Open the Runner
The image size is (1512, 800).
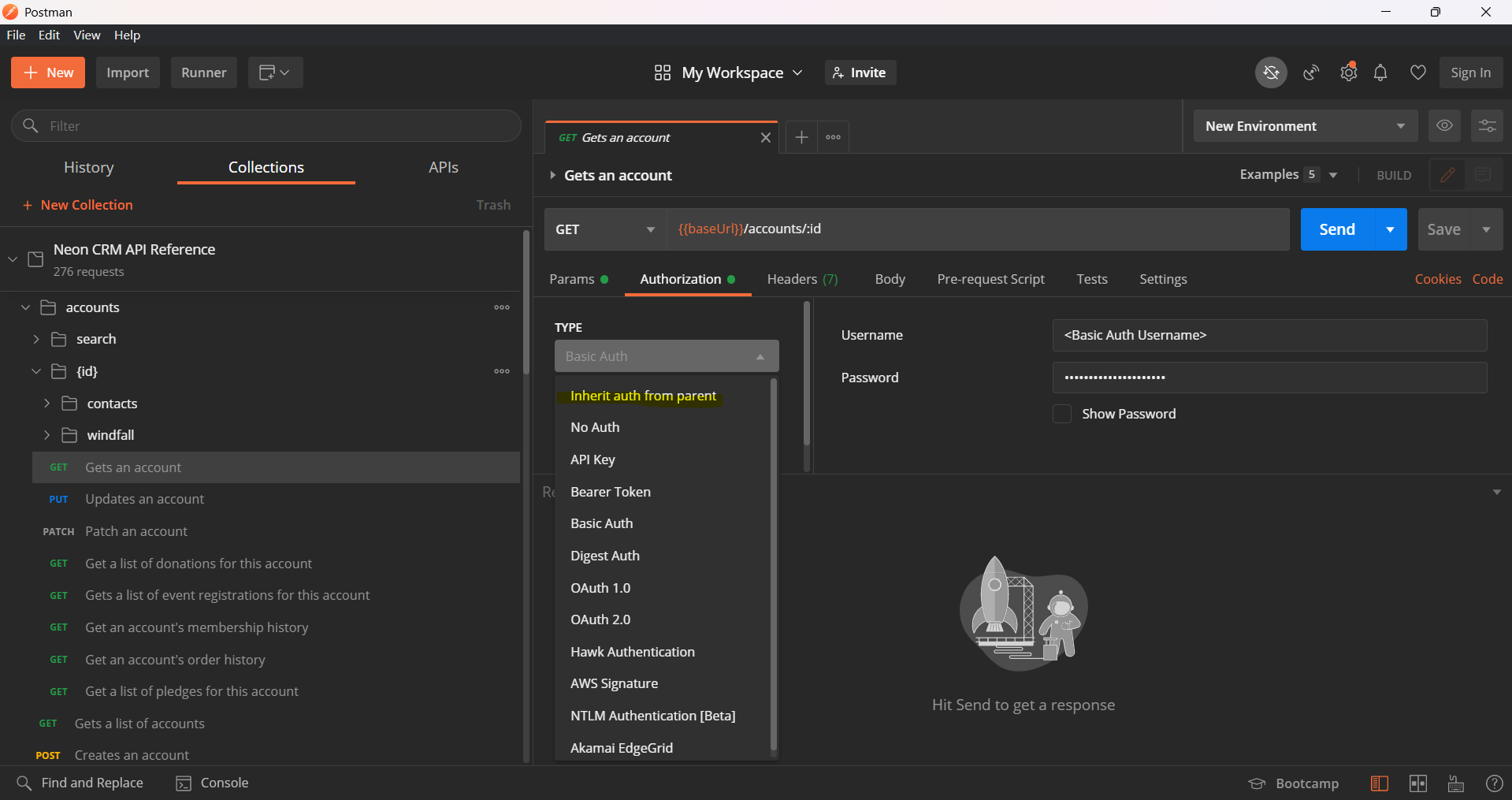coord(204,73)
